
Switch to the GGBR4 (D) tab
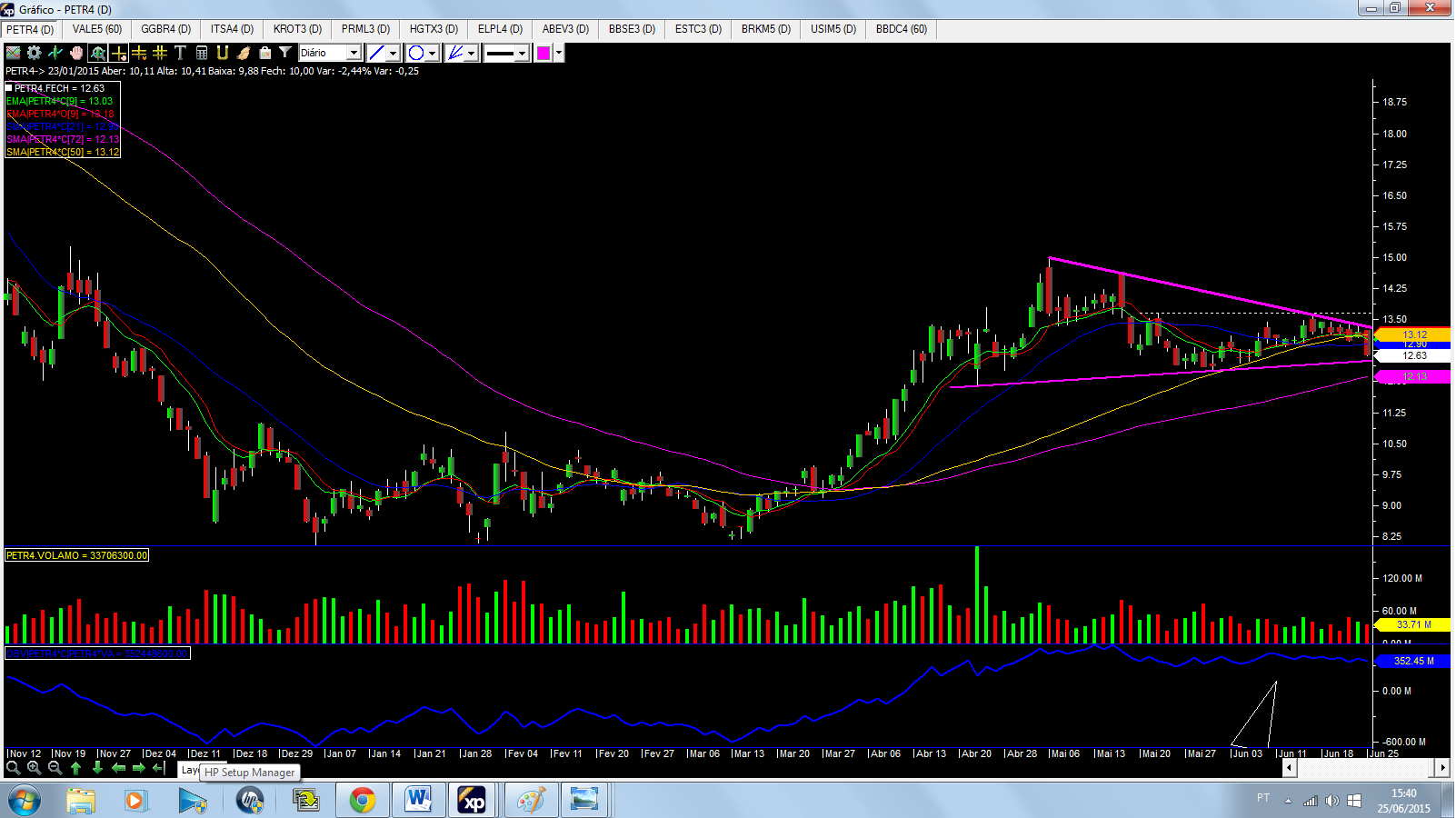pos(166,29)
